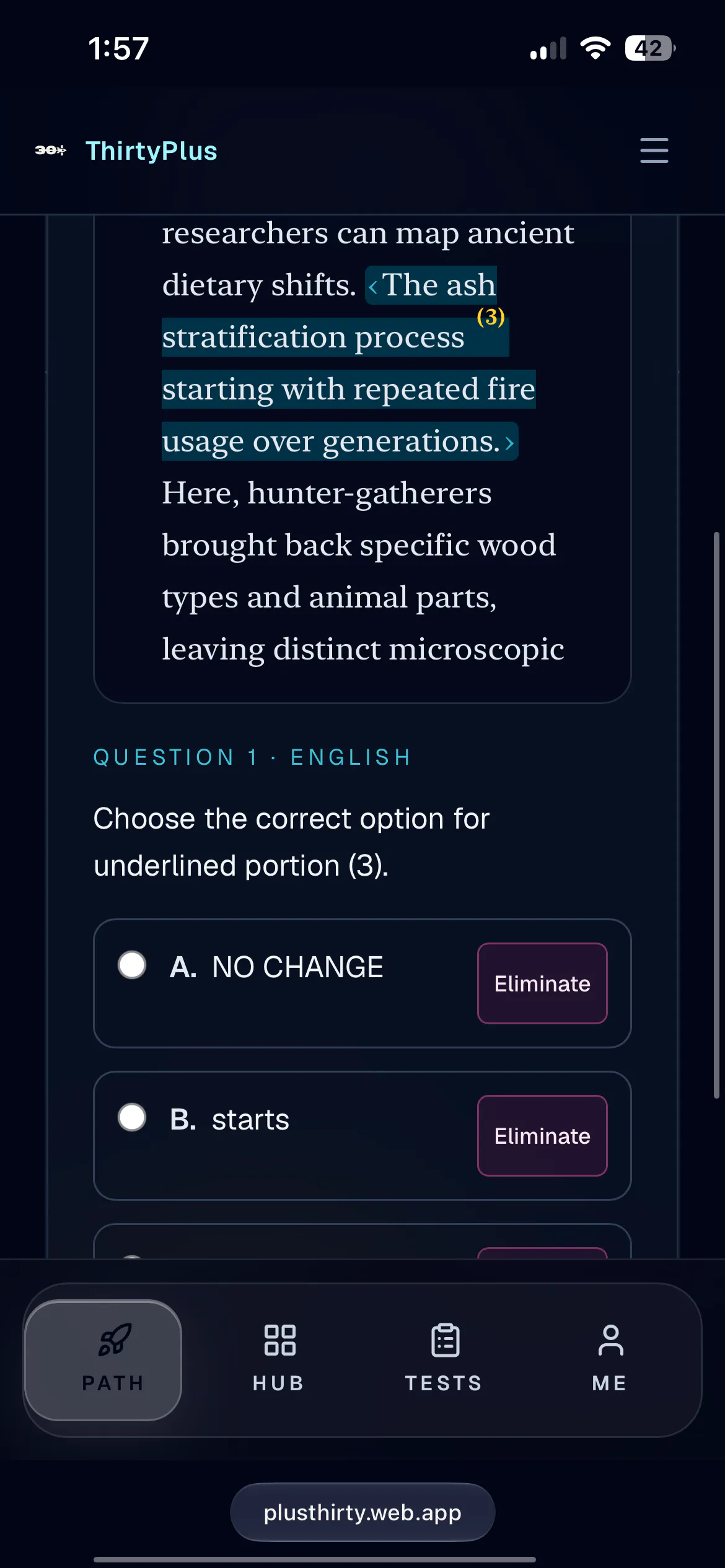Click the vertical page scrollbar
Image resolution: width=725 pixels, height=1568 pixels.
716,814
